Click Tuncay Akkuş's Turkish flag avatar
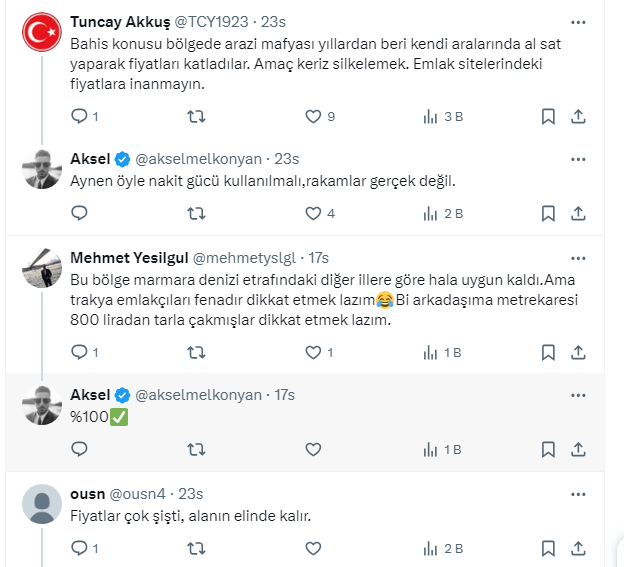 coord(42,34)
